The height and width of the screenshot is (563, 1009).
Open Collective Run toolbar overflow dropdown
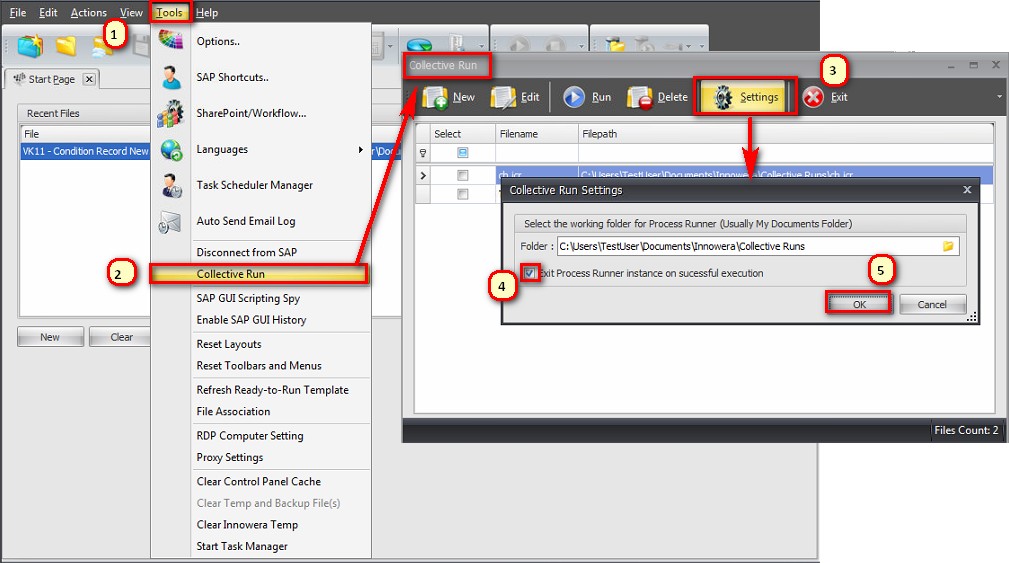click(x=1000, y=97)
